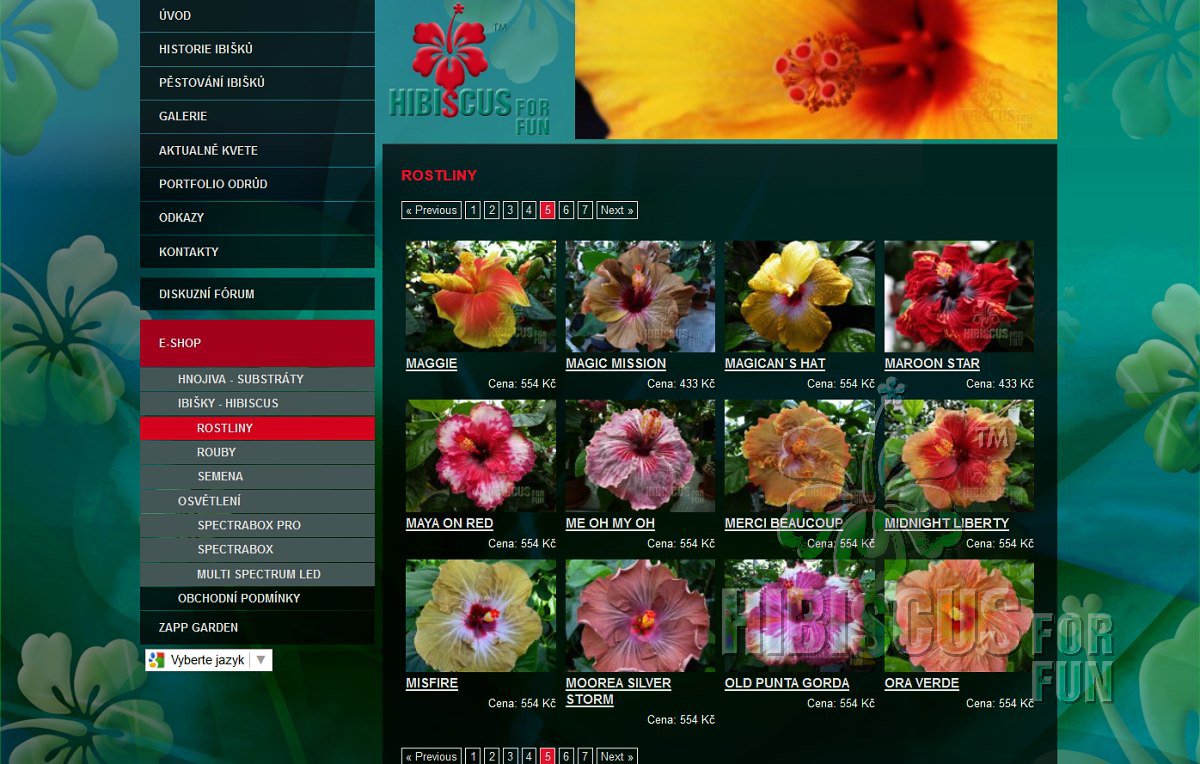This screenshot has width=1200, height=764.
Task: Click top Next » pagination button
Action: [617, 210]
